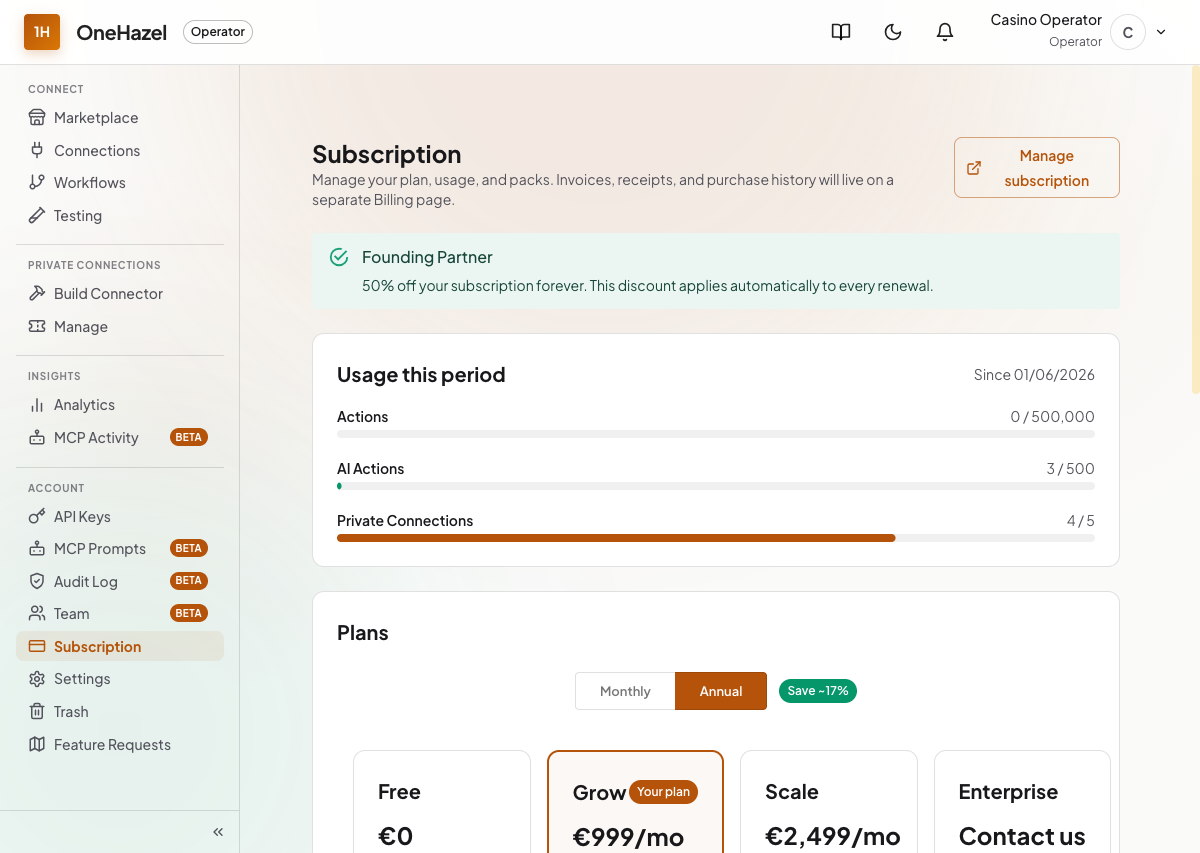
Task: Click the Founding Partner check circle icon
Action: [x=339, y=258]
